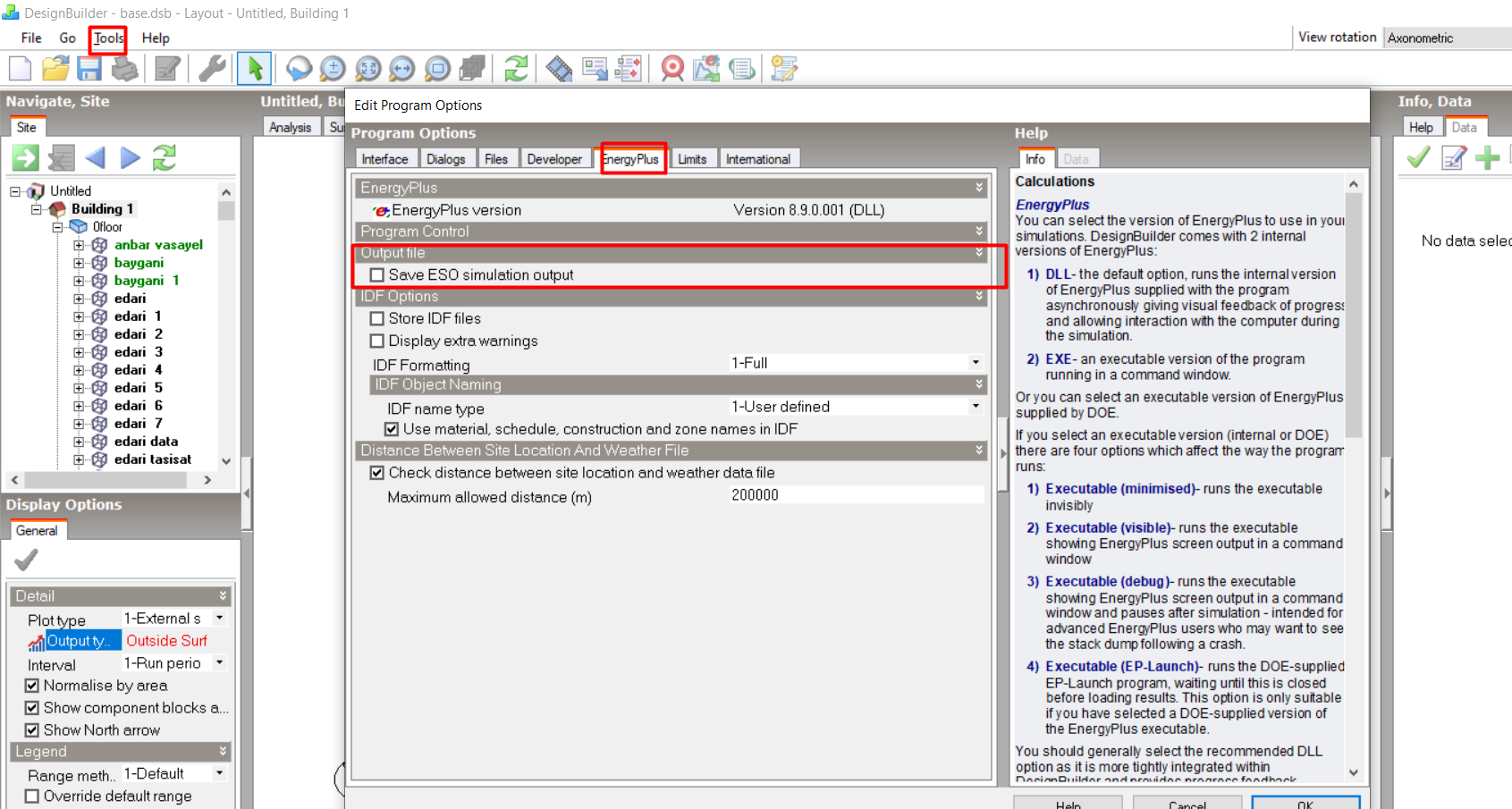Open a file with the folder icon
1512x809 pixels.
(x=55, y=69)
